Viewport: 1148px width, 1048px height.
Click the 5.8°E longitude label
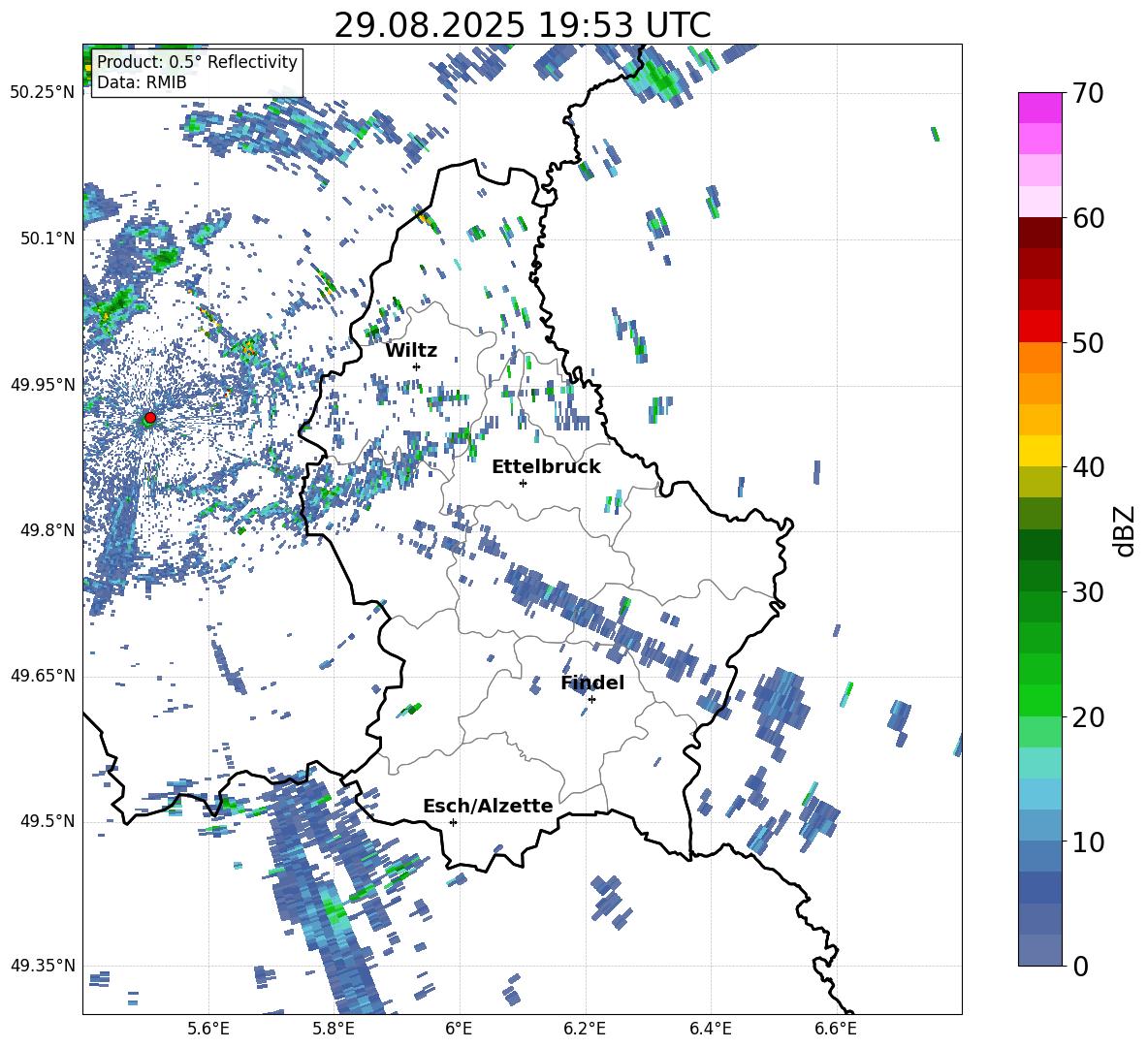334,1030
